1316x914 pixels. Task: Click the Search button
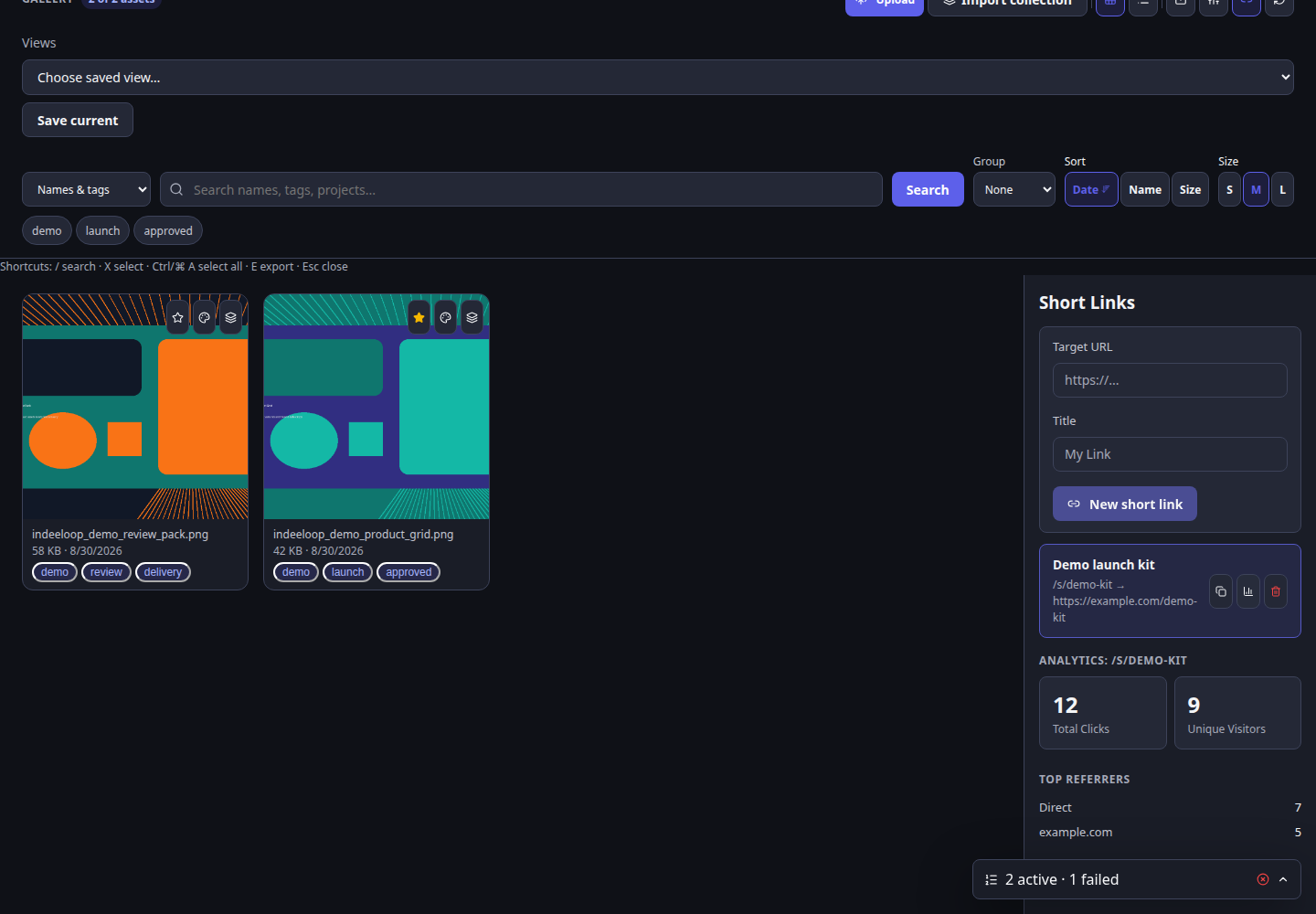928,189
